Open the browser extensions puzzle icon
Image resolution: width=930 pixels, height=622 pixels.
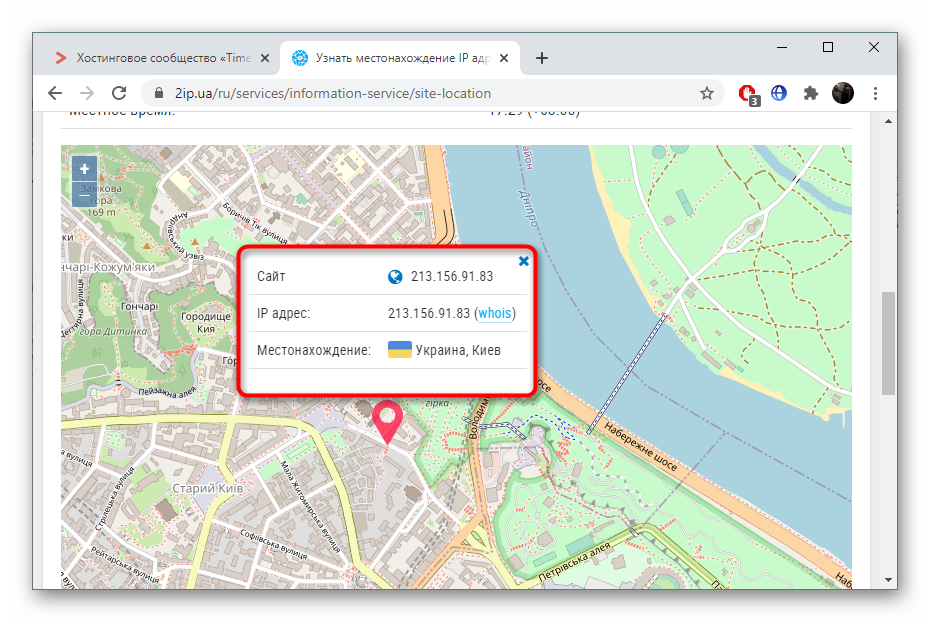pos(811,93)
